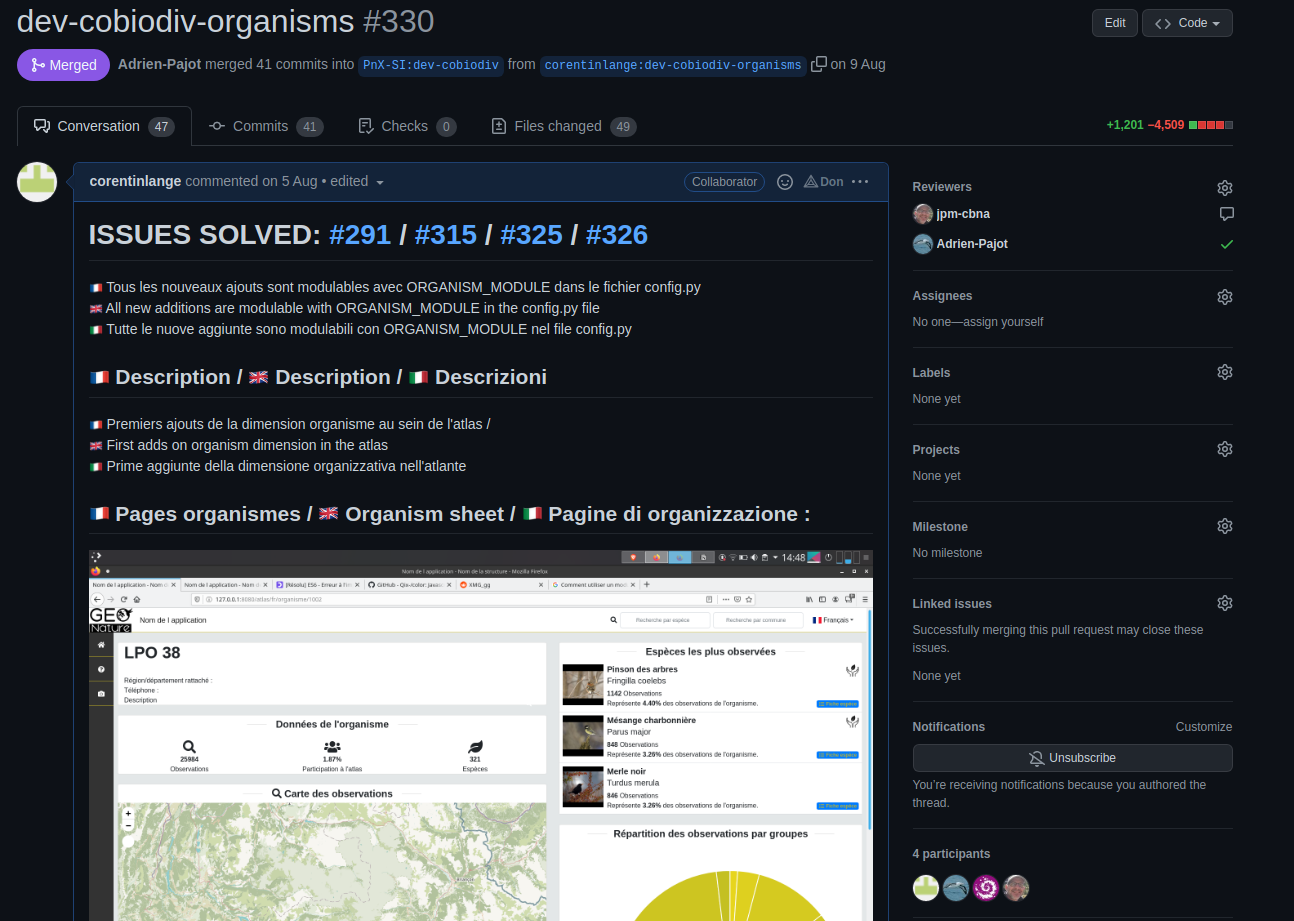The image size is (1294, 921).
Task: Click first participant avatar (green)
Action: click(x=926, y=888)
